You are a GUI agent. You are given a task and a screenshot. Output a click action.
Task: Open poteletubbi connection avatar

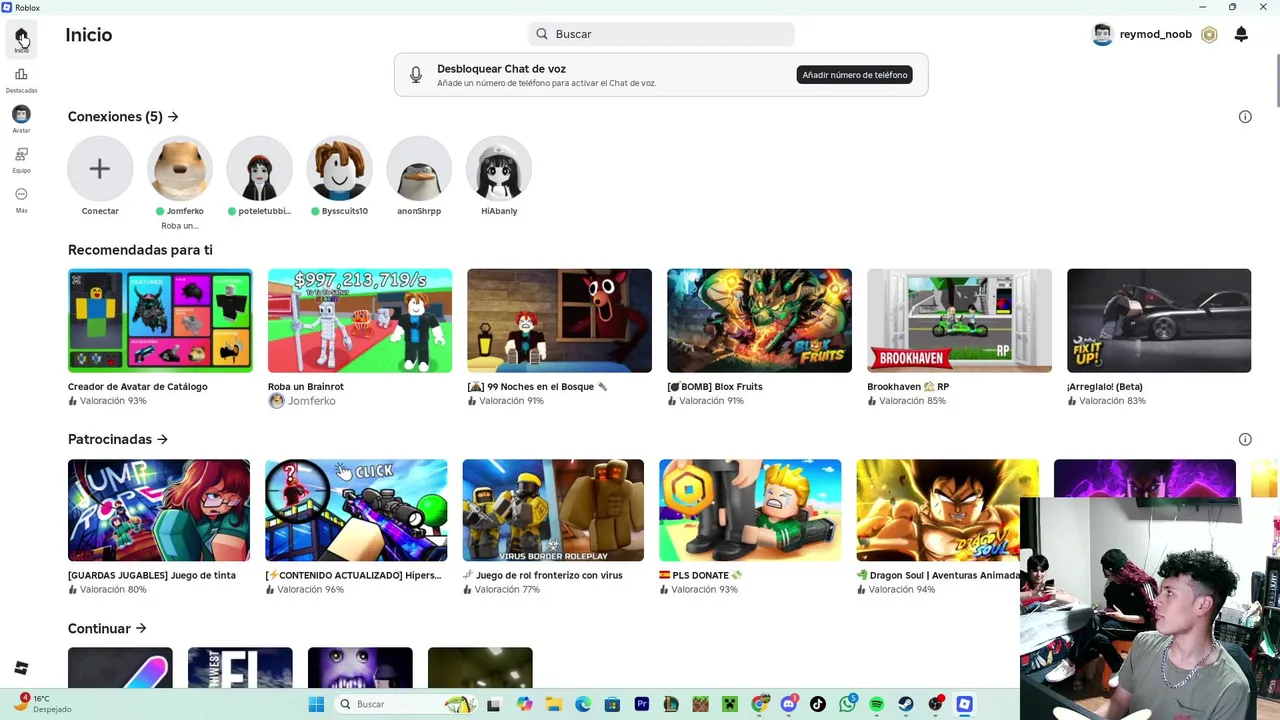click(260, 169)
